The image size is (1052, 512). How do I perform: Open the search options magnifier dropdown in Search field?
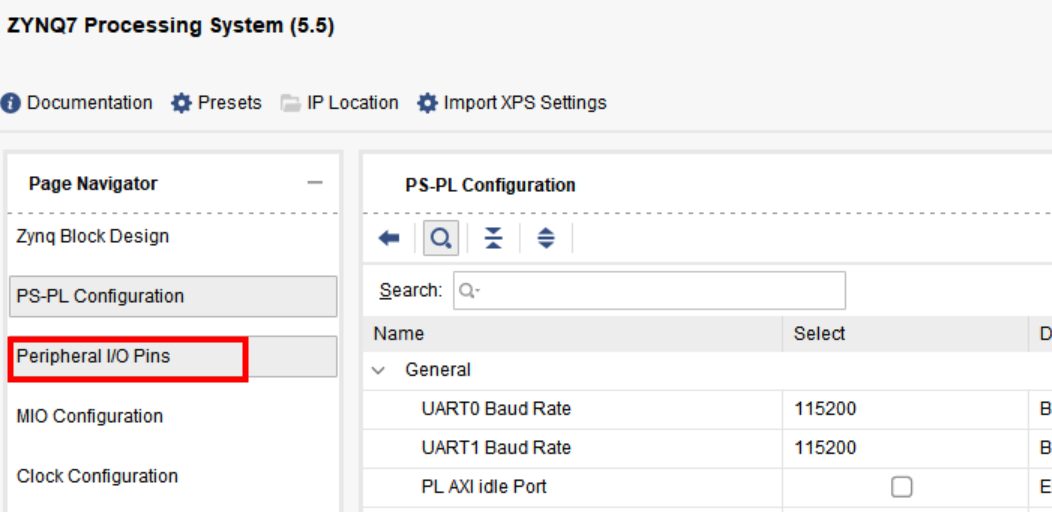coord(468,291)
